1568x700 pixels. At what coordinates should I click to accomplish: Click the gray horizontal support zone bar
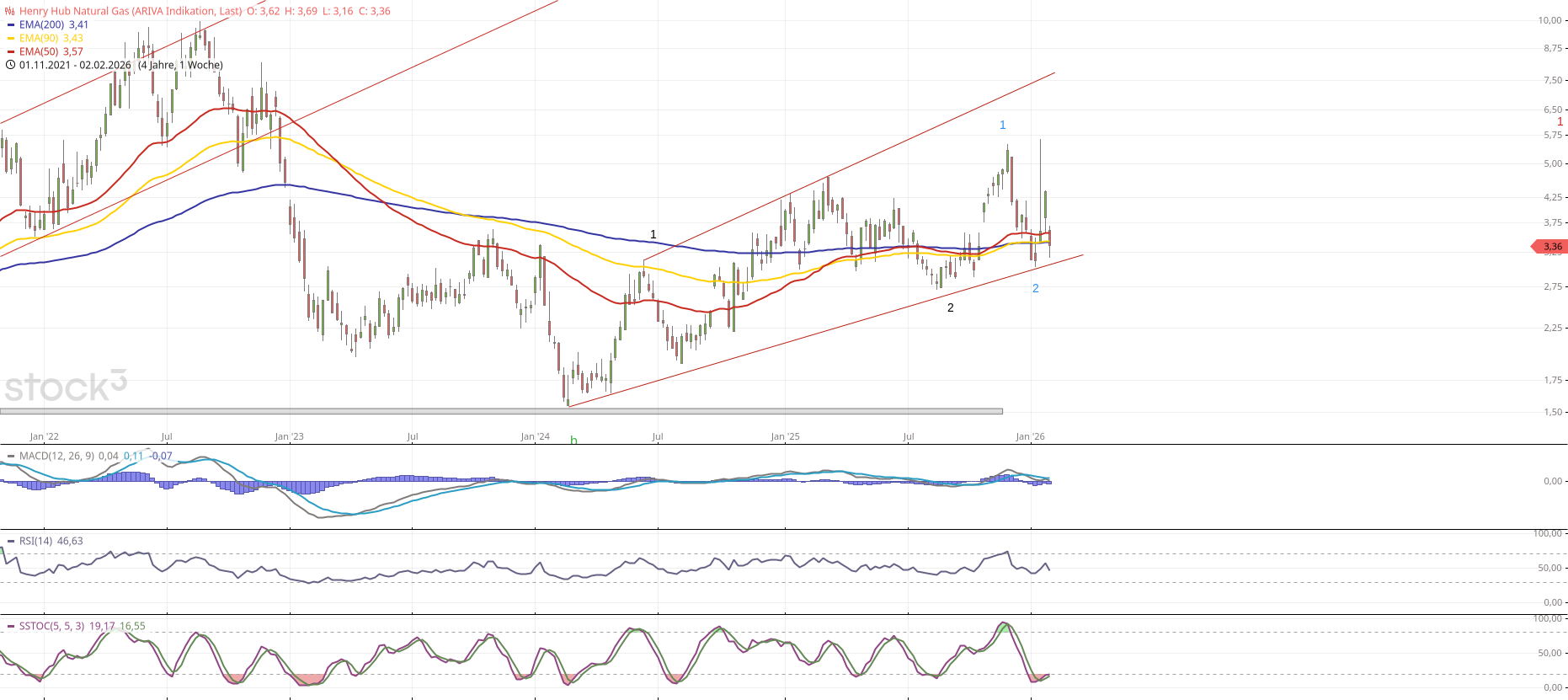click(x=501, y=411)
